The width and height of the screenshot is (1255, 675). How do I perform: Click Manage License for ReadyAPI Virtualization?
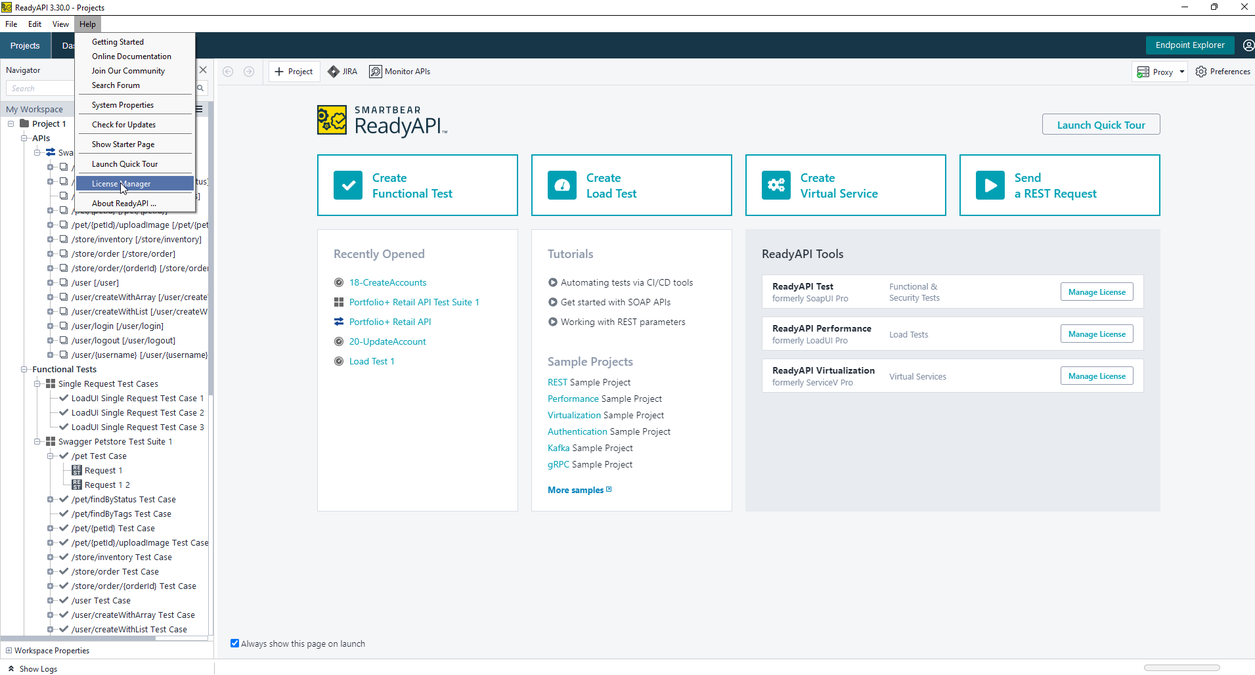pyautogui.click(x=1097, y=376)
